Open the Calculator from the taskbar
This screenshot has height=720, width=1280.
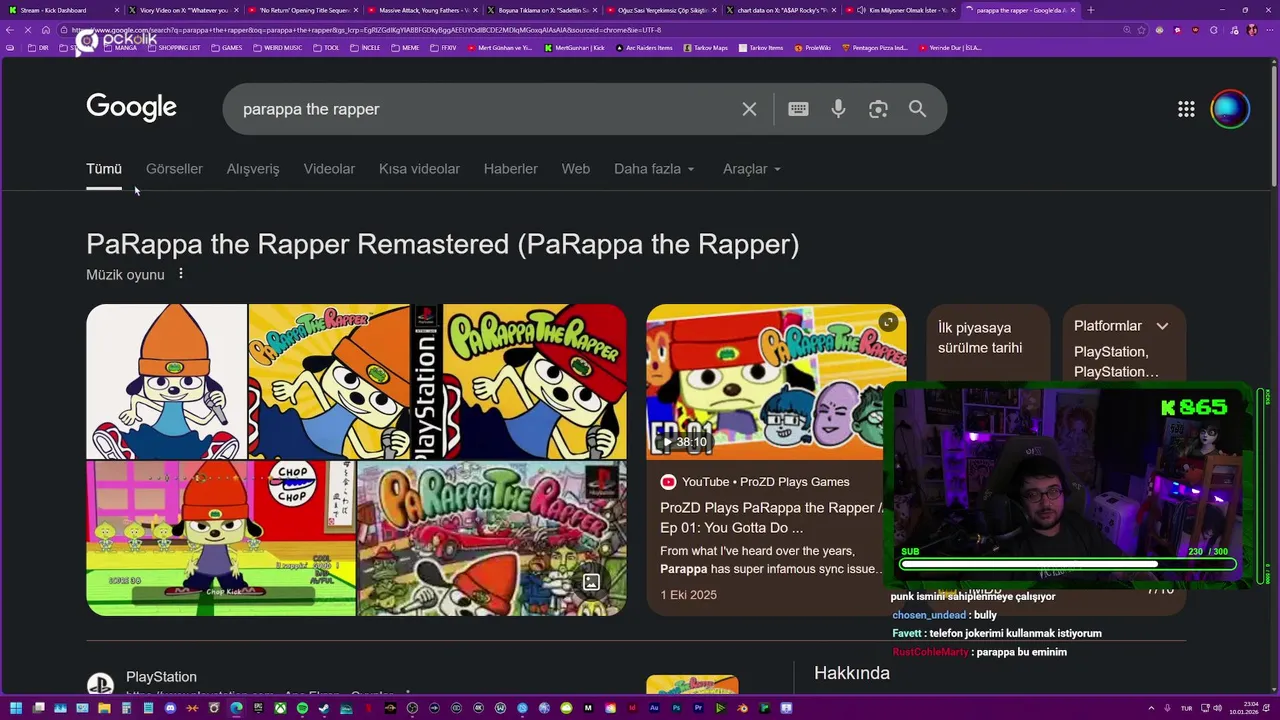coord(126,708)
